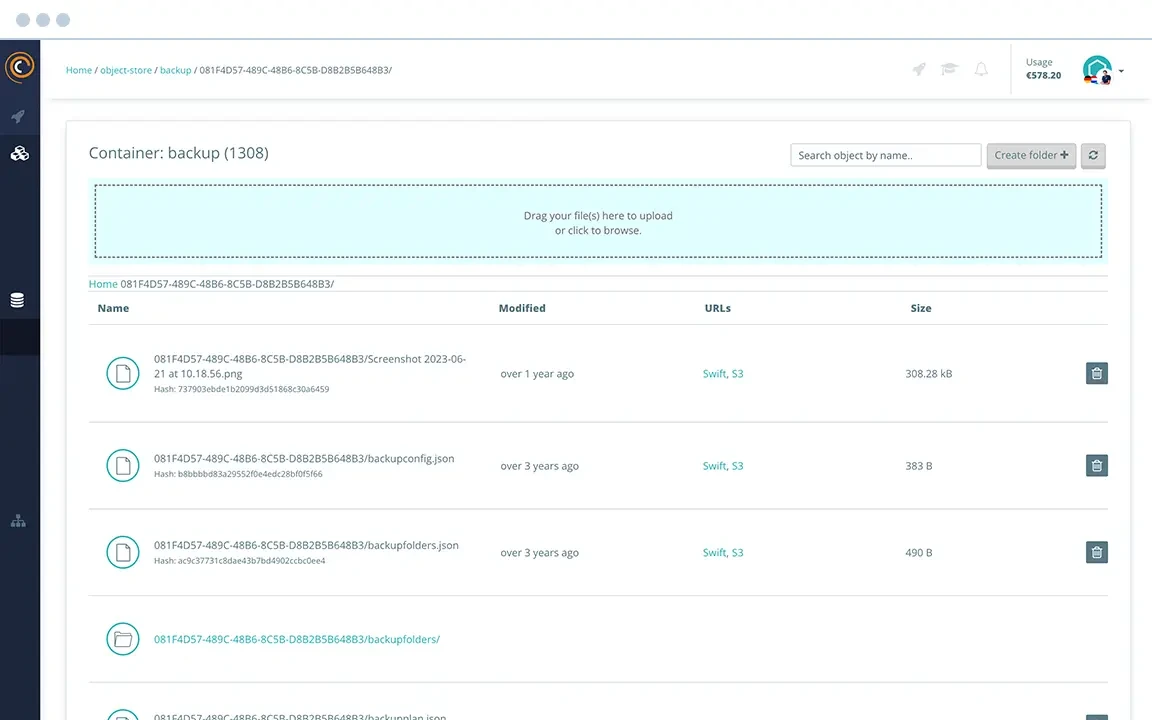Click hash starting b8bbbbd83a
The height and width of the screenshot is (720, 1152).
coord(238,475)
